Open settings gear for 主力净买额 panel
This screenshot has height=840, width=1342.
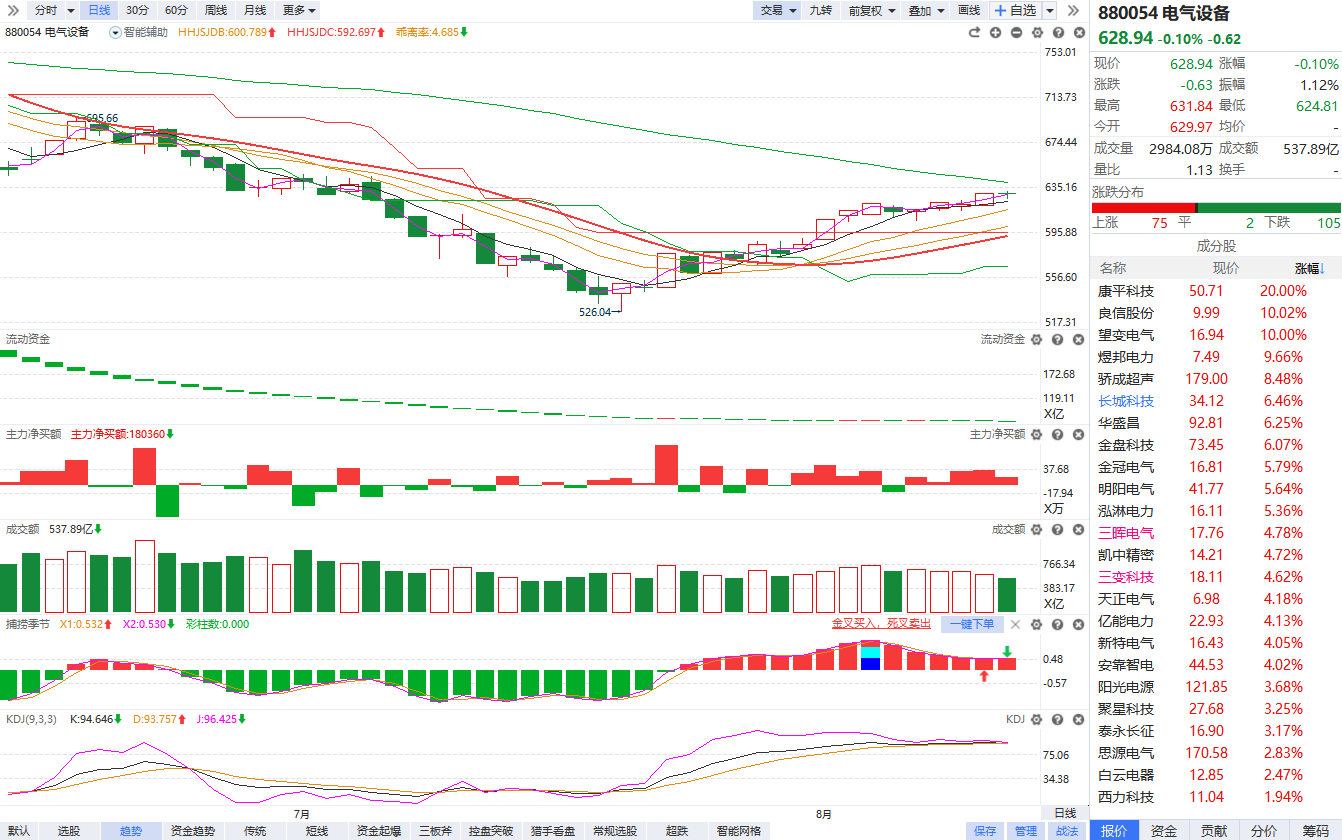[x=1037, y=435]
